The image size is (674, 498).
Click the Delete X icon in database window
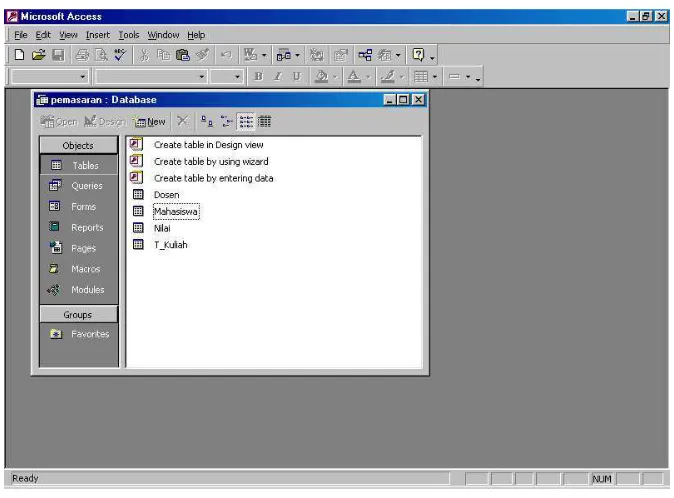pos(183,122)
